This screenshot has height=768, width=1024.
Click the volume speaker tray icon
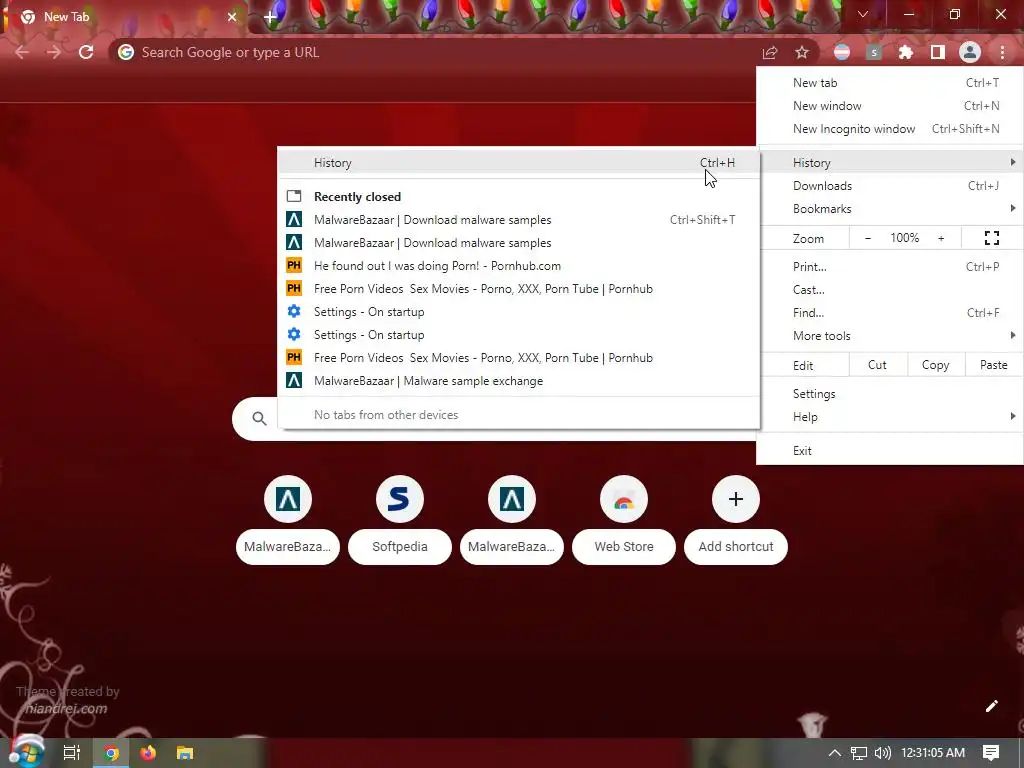[x=882, y=753]
